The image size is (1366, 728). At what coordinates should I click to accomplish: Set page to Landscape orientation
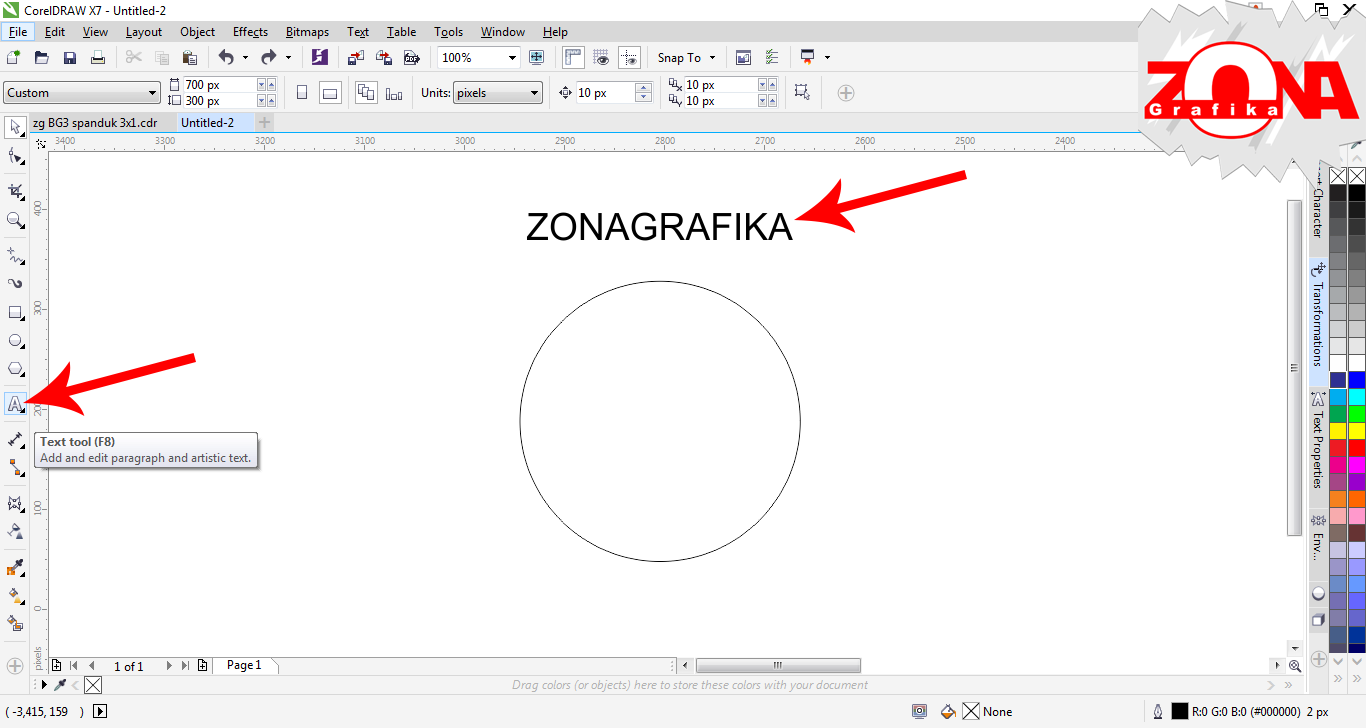coord(330,93)
